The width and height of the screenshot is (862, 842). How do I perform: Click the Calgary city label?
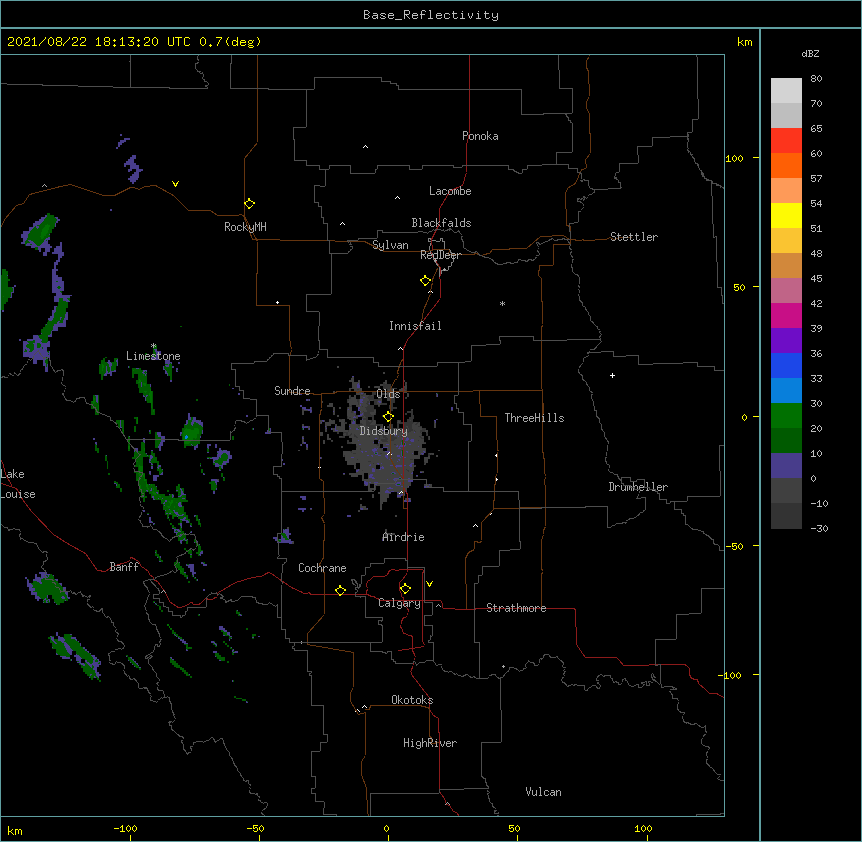coord(399,603)
